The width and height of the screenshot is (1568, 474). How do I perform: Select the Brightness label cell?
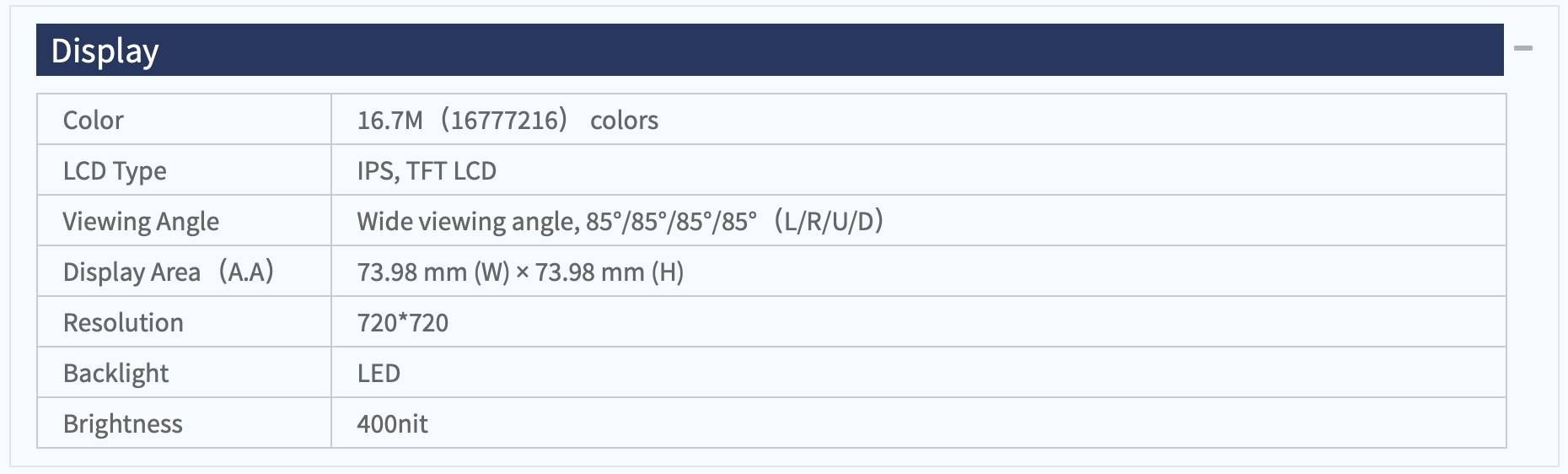185,423
